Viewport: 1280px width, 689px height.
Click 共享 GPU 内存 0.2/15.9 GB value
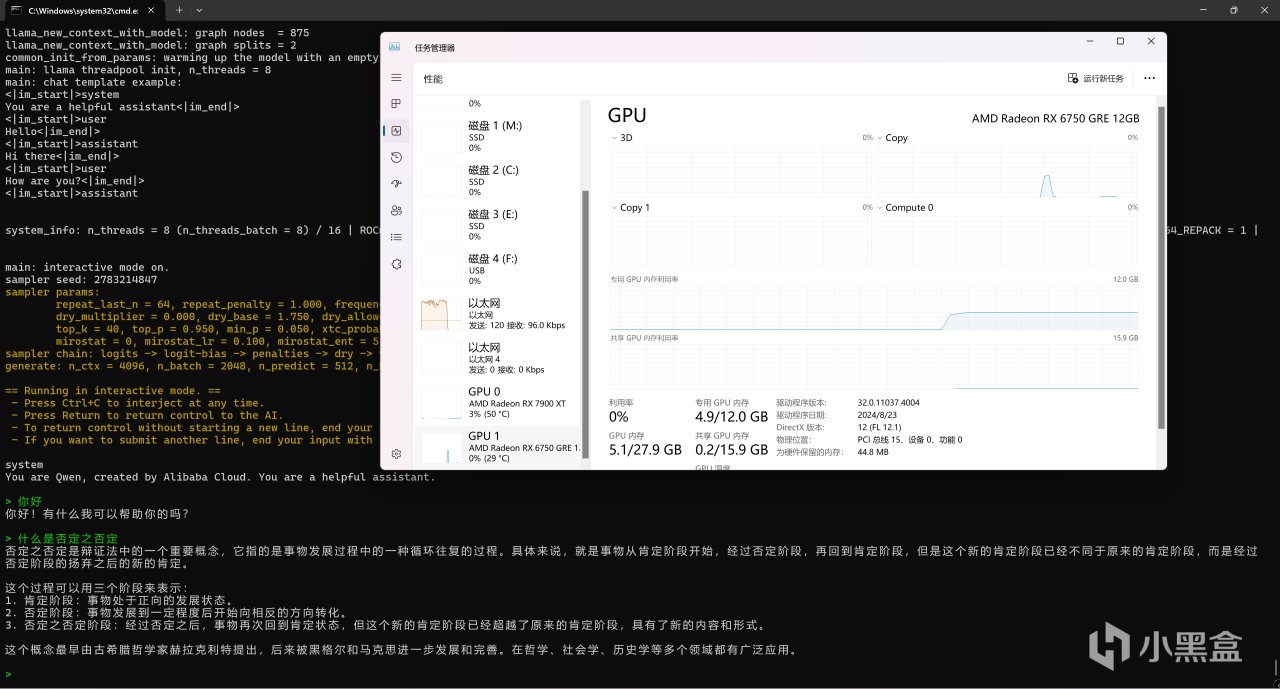[732, 452]
